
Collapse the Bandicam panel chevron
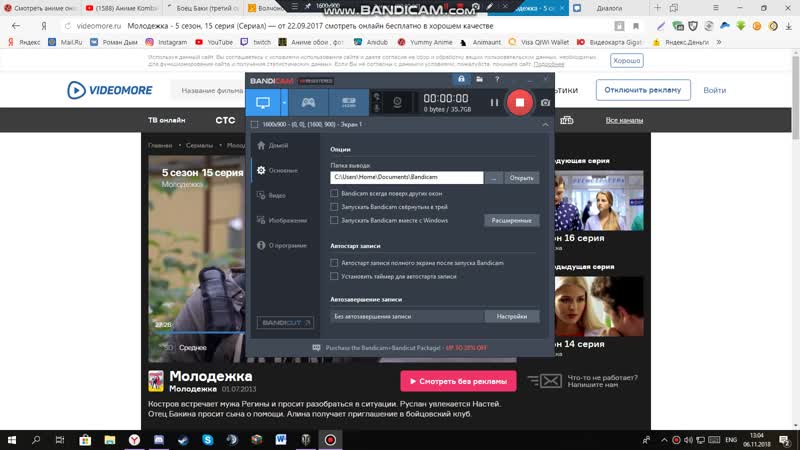[545, 124]
